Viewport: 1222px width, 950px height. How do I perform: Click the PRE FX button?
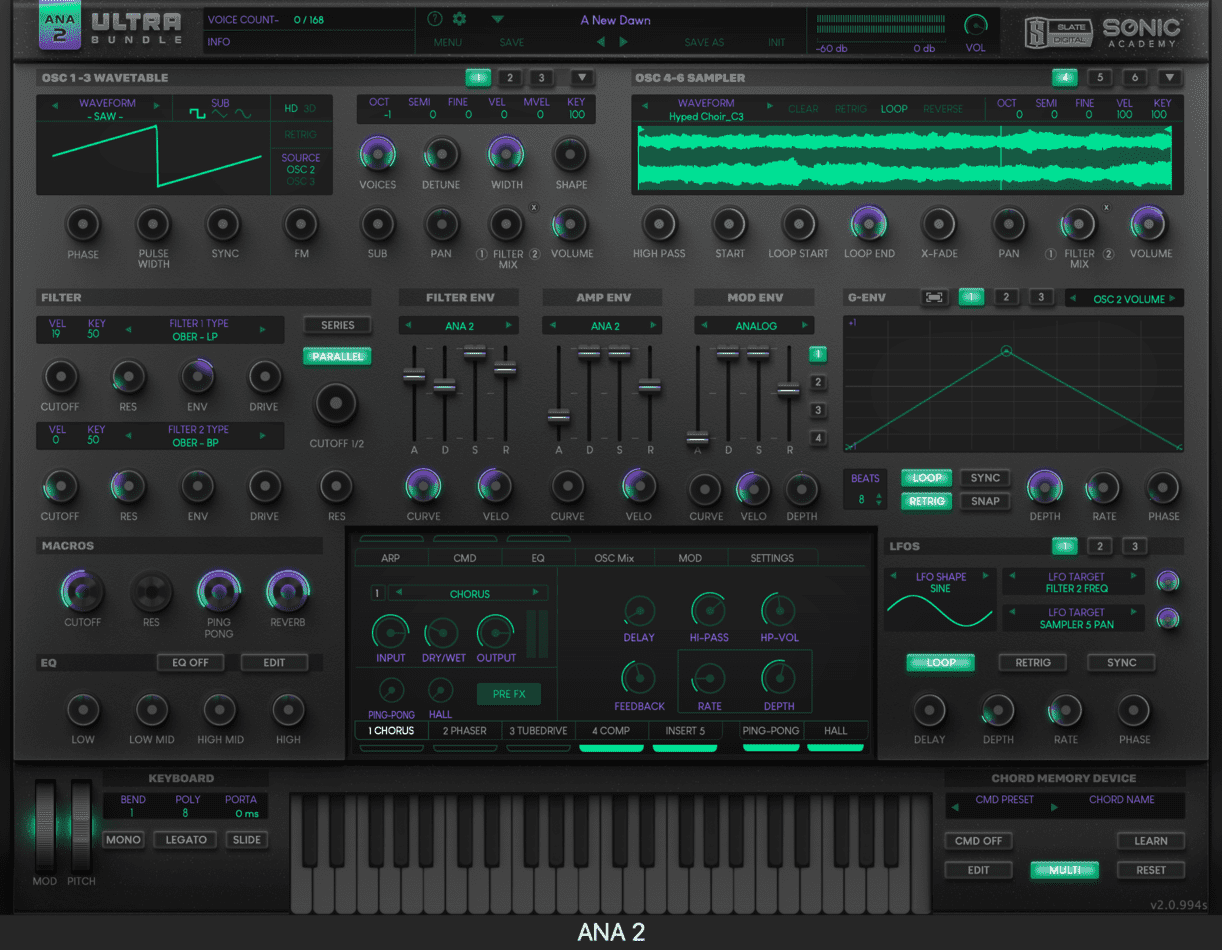(509, 694)
